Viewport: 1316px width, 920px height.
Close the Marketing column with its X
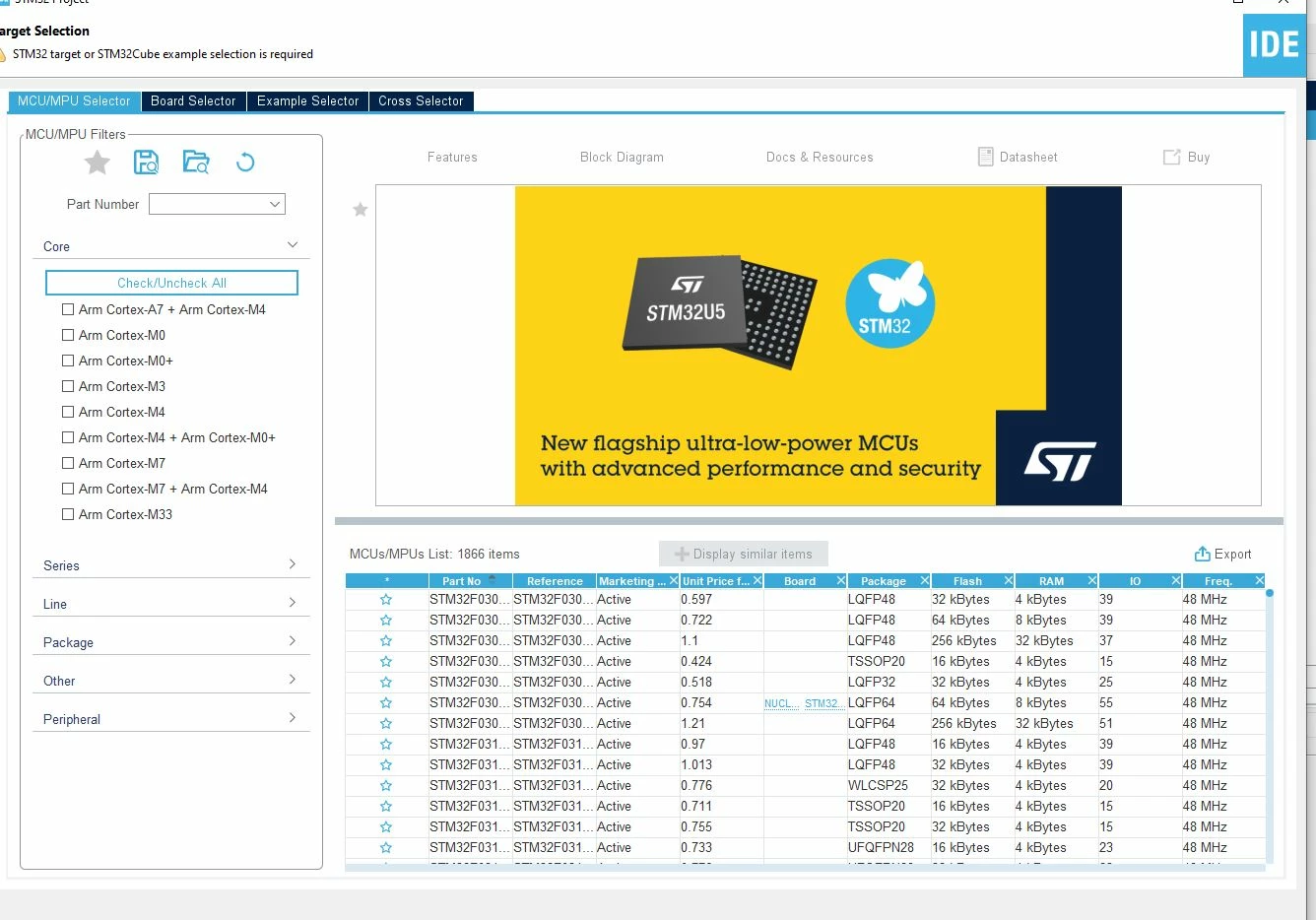click(x=674, y=581)
